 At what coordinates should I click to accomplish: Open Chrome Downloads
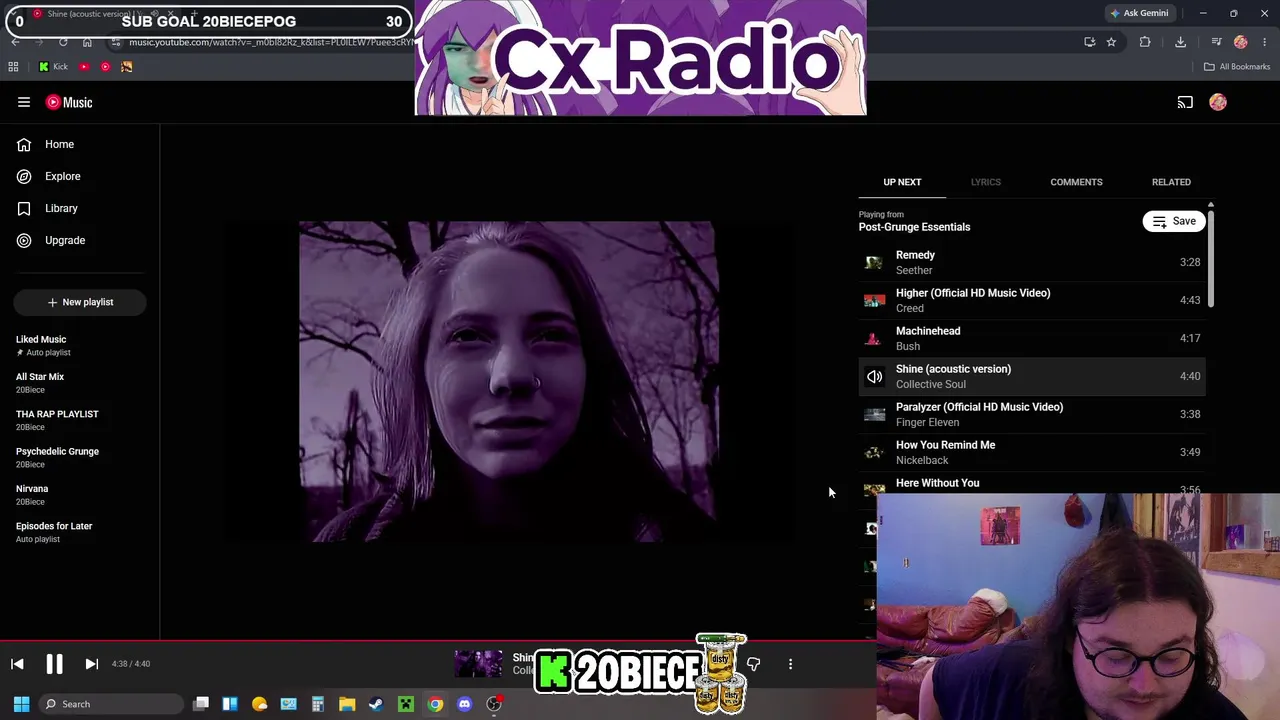coord(1180,42)
